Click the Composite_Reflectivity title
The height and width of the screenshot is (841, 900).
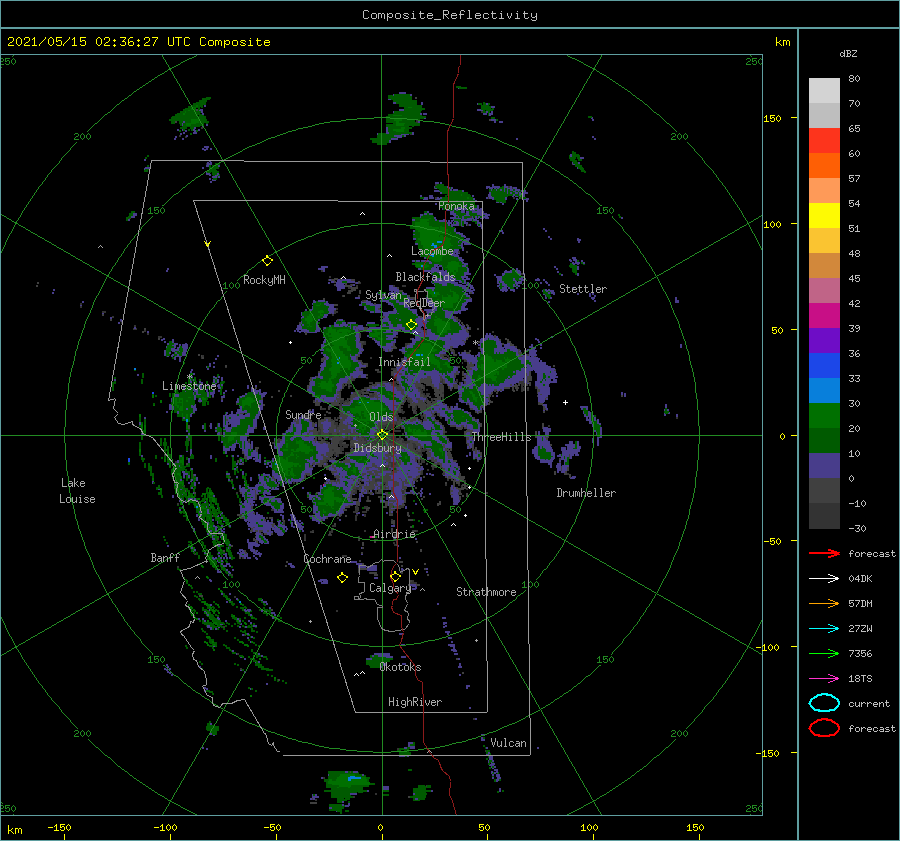point(450,15)
